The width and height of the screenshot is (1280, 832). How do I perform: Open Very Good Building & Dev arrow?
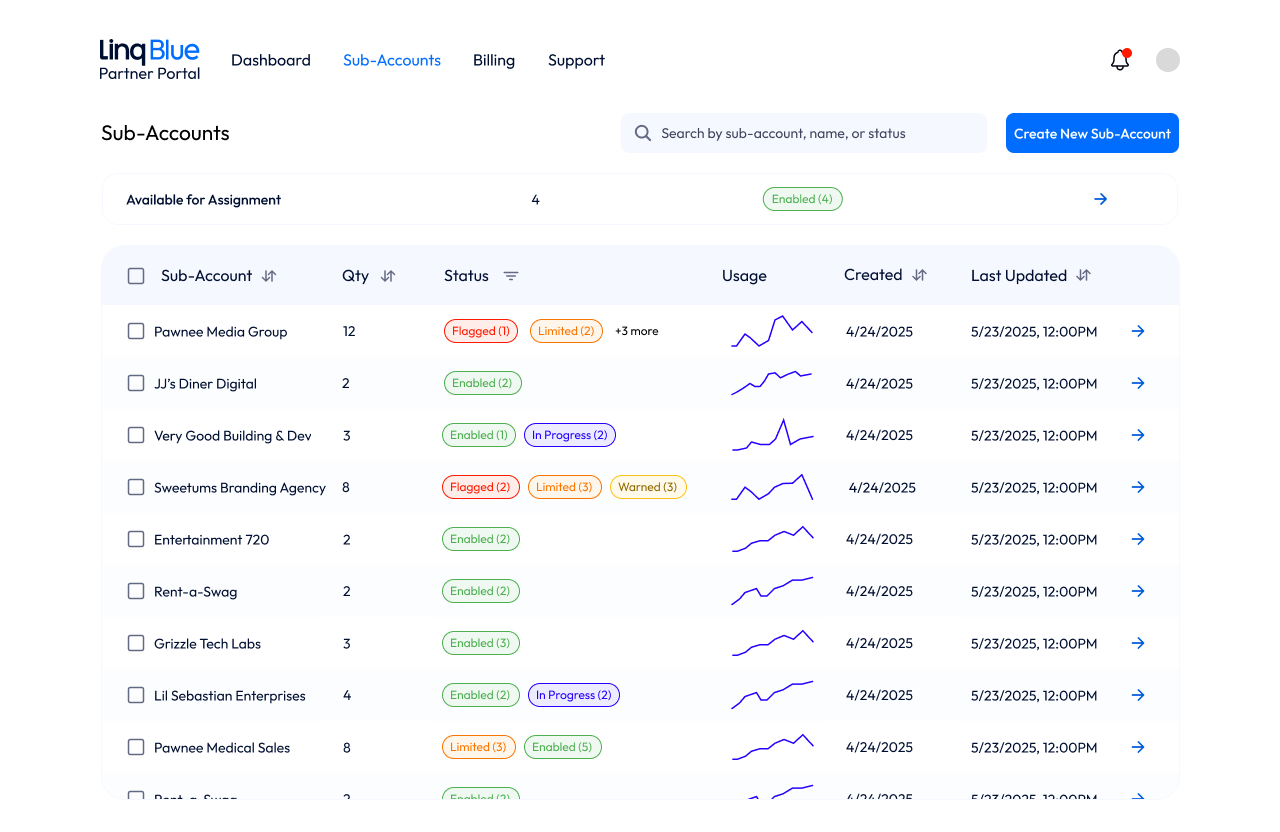[1138, 435]
